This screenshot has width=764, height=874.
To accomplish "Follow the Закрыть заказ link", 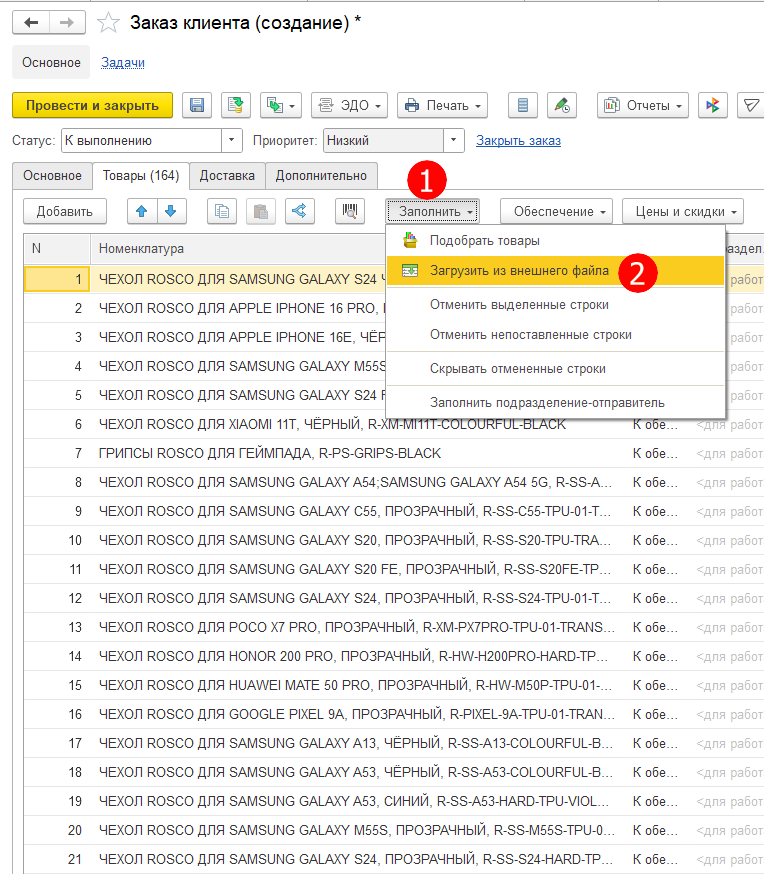I will click(x=518, y=141).
